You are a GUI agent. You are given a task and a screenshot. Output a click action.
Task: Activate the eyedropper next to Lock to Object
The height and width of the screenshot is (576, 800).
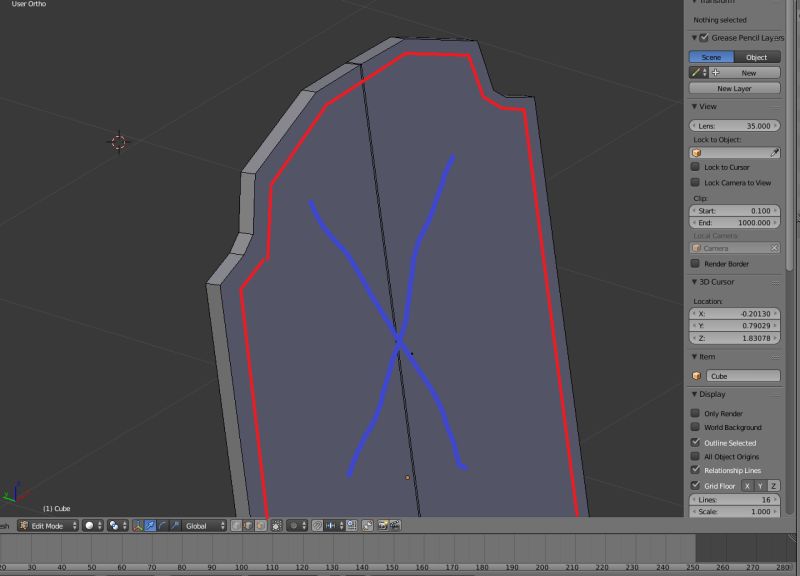775,152
